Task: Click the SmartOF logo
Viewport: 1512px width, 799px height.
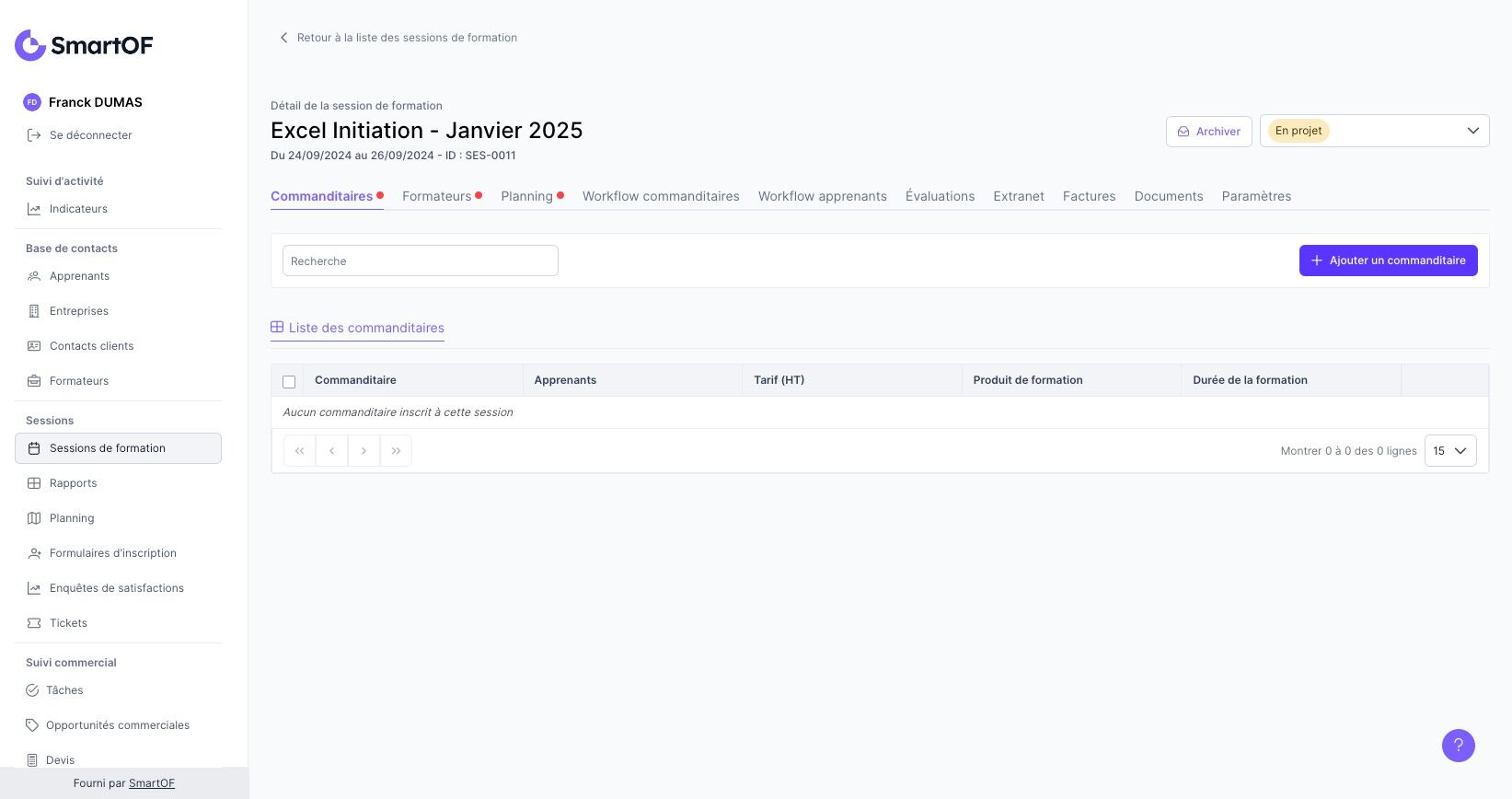Action: pyautogui.click(x=84, y=45)
